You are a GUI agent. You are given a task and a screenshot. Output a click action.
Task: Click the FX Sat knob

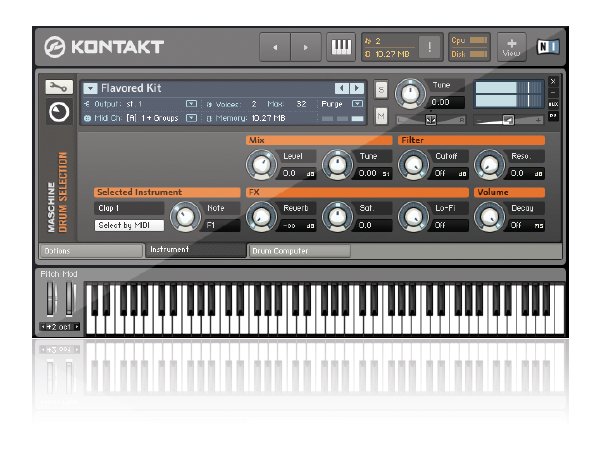pyautogui.click(x=337, y=217)
